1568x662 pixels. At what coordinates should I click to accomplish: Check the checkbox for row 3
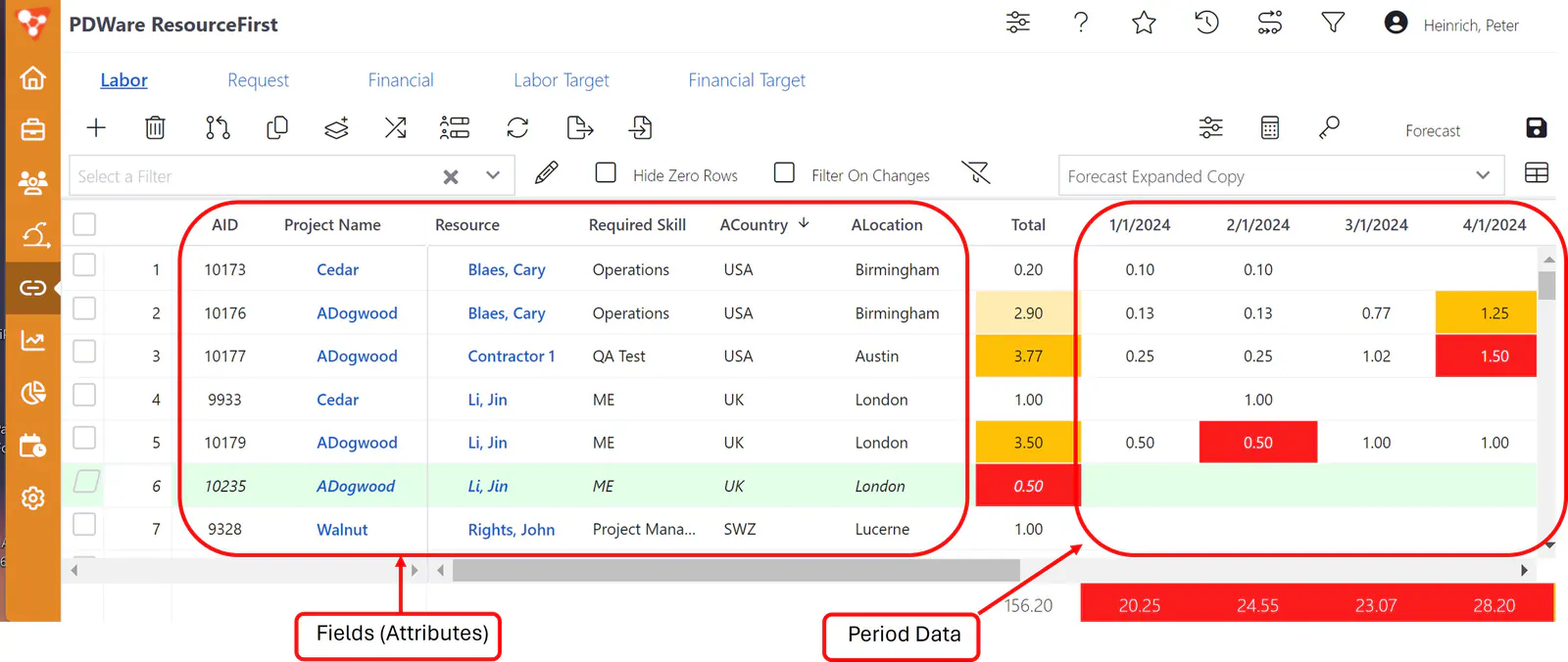coord(84,352)
